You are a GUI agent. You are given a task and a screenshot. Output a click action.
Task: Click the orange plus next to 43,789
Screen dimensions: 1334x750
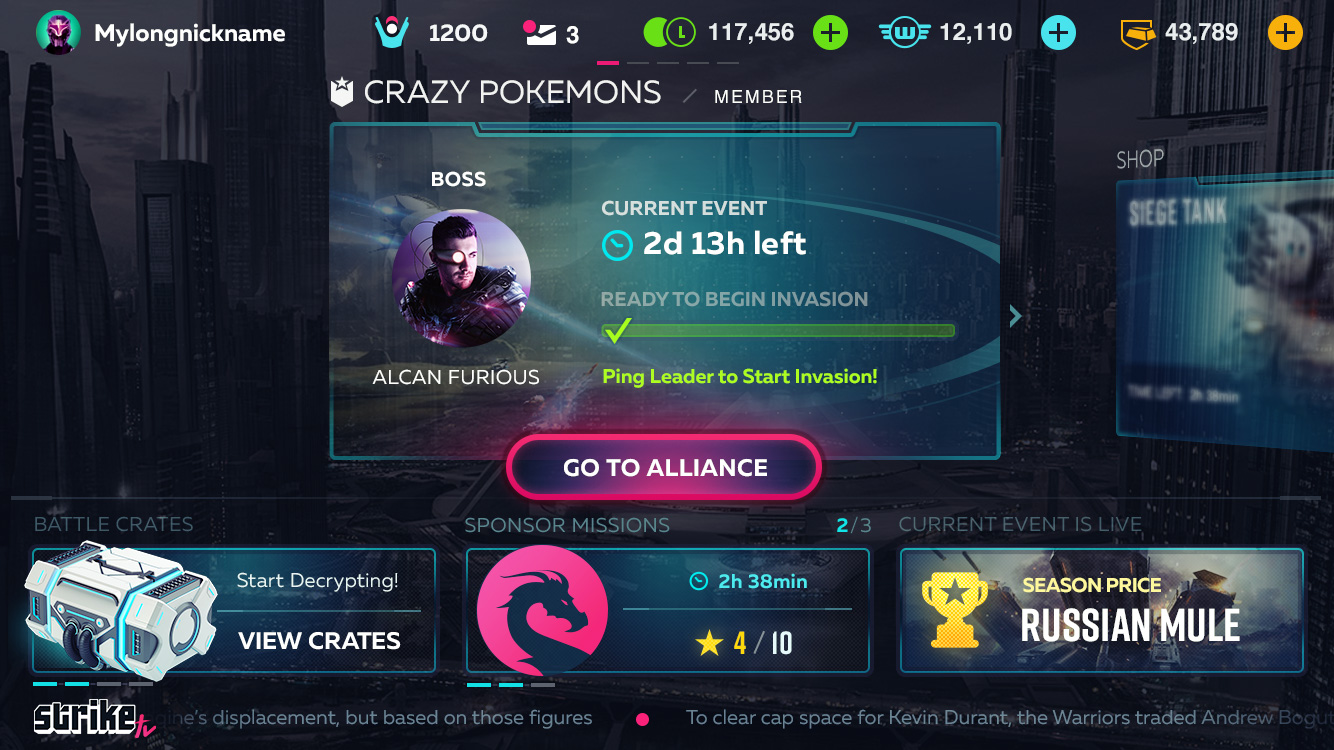click(1285, 33)
